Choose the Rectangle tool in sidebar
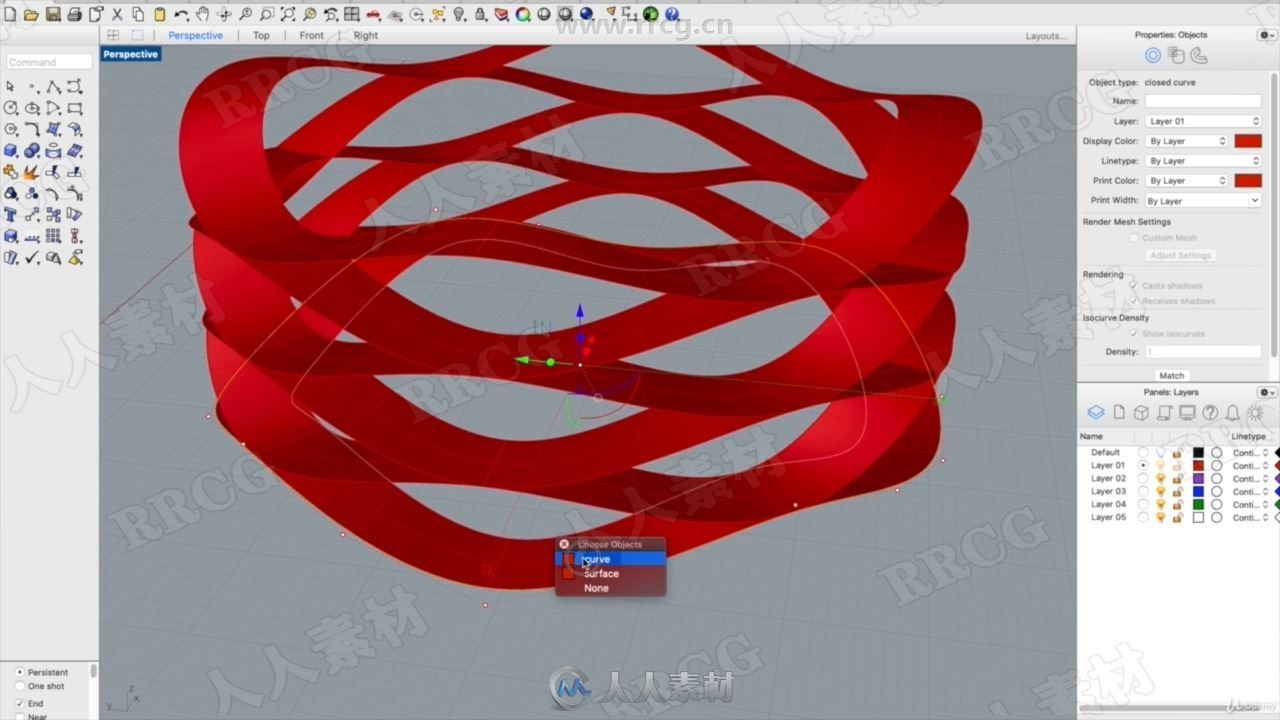The height and width of the screenshot is (720, 1280). (x=75, y=108)
